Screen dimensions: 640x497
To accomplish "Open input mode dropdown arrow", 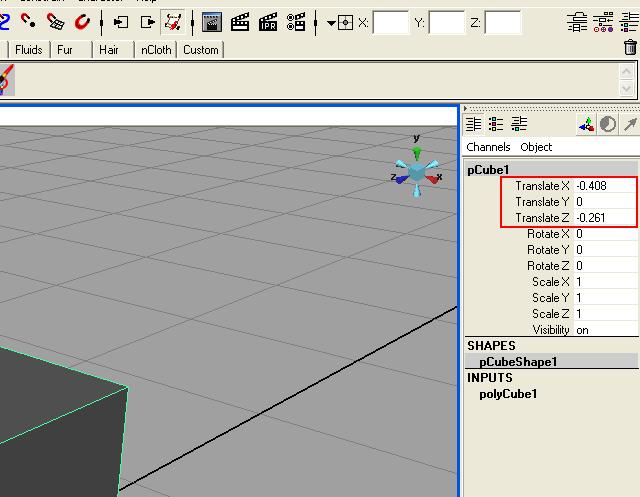I will tap(331, 23).
